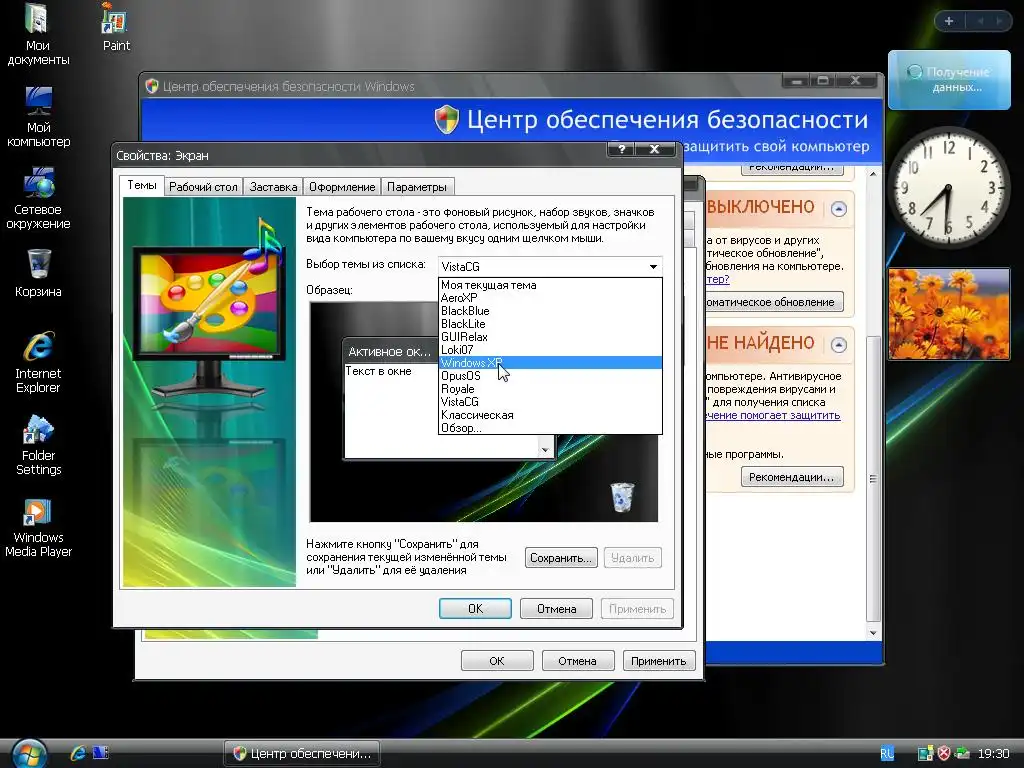Choose Моя текущая тема from list
1024x768 pixels.
(550, 285)
